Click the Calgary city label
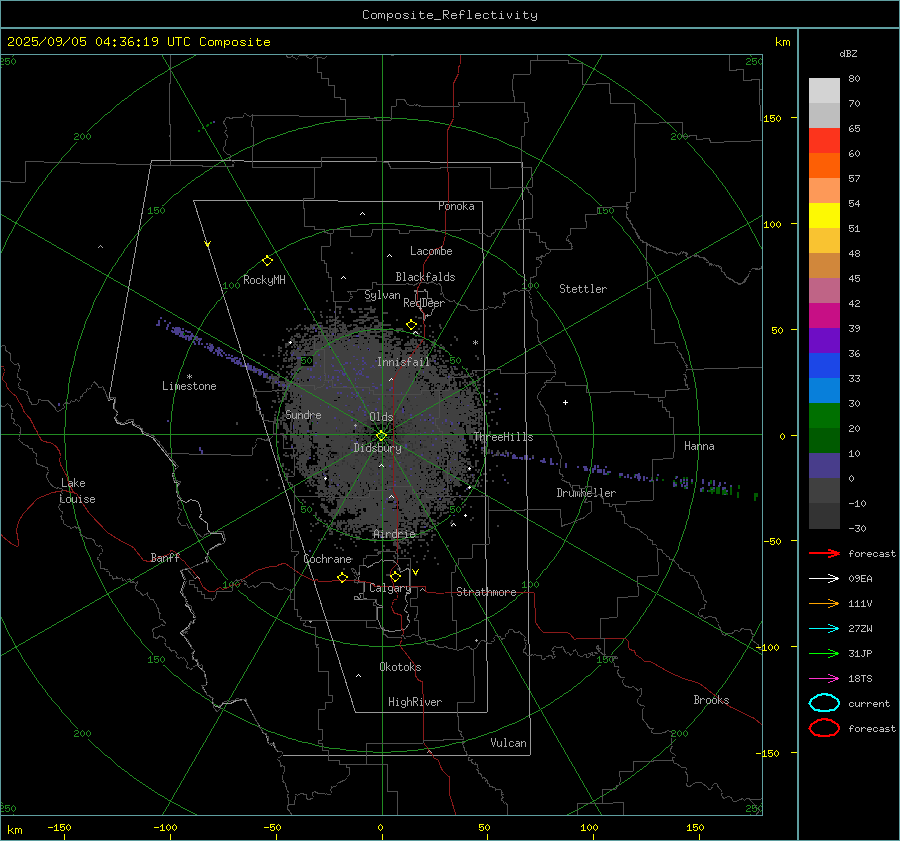The height and width of the screenshot is (841, 900). click(390, 588)
